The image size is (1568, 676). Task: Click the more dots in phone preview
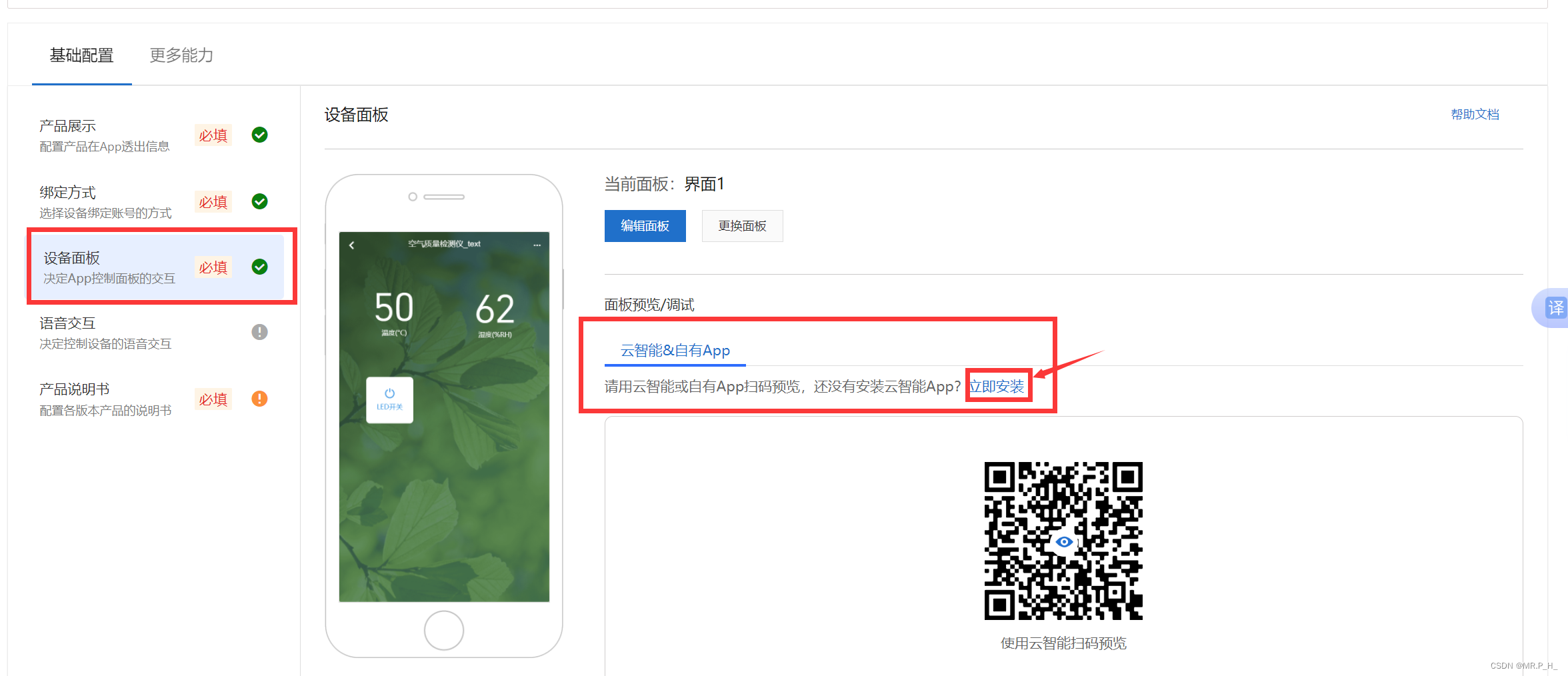537,245
